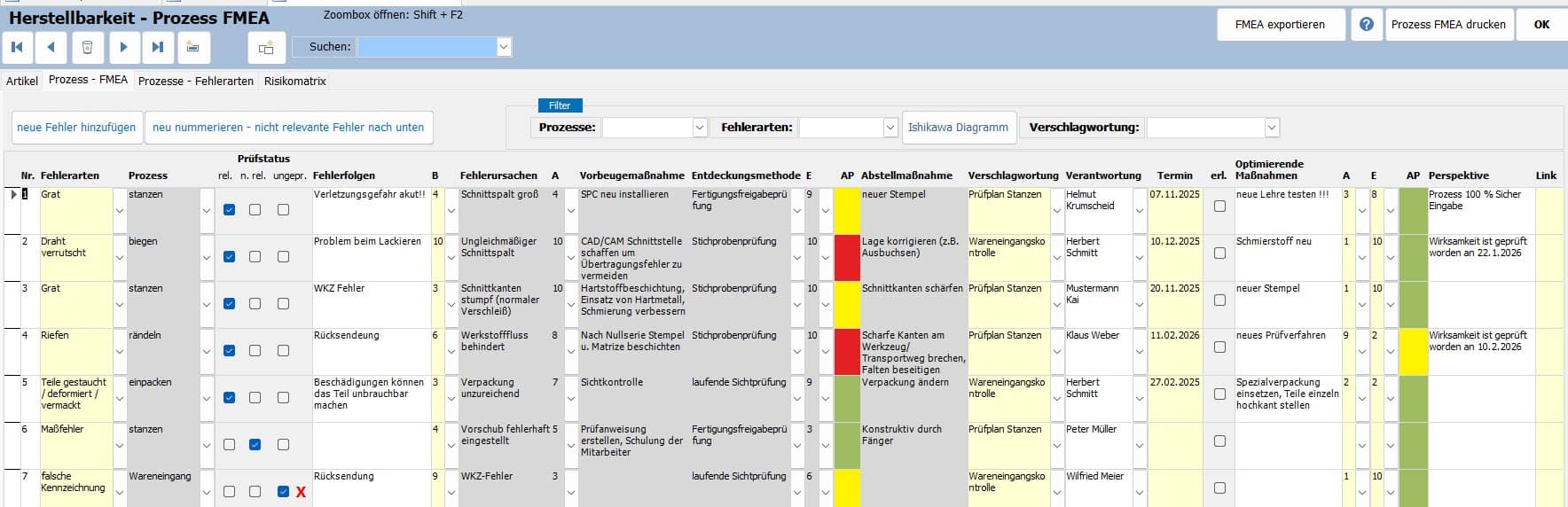Uncheck 'rel.' checkbox for row 1 Grat
Screen dimensions: 1568x507
pos(229,210)
